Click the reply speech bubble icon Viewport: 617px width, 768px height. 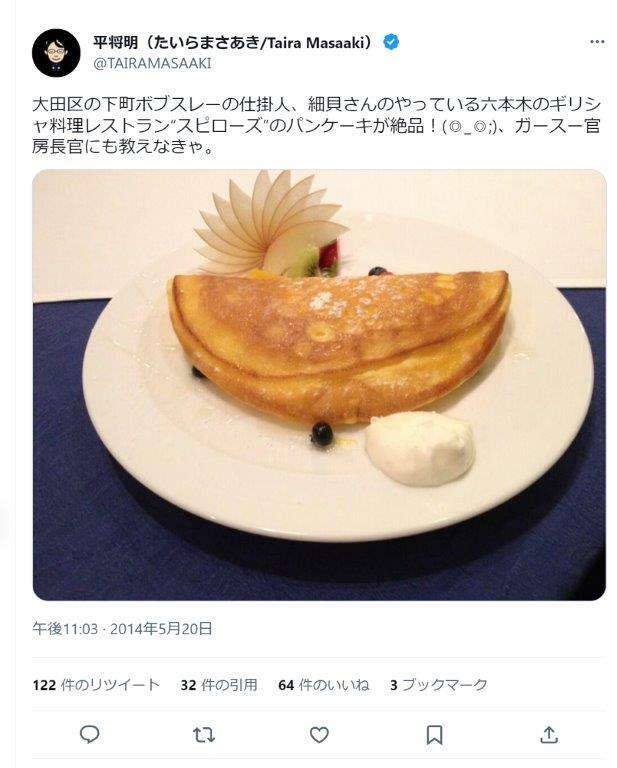[x=90, y=734]
